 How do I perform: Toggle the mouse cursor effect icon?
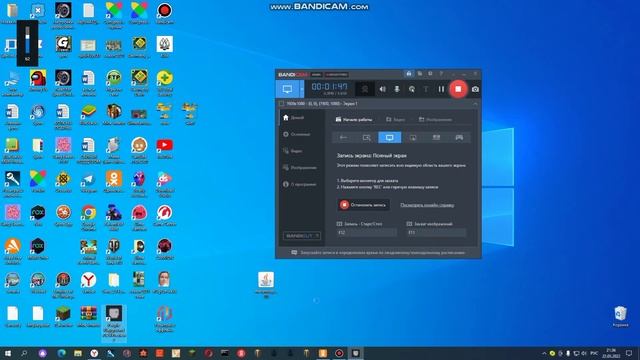(411, 89)
